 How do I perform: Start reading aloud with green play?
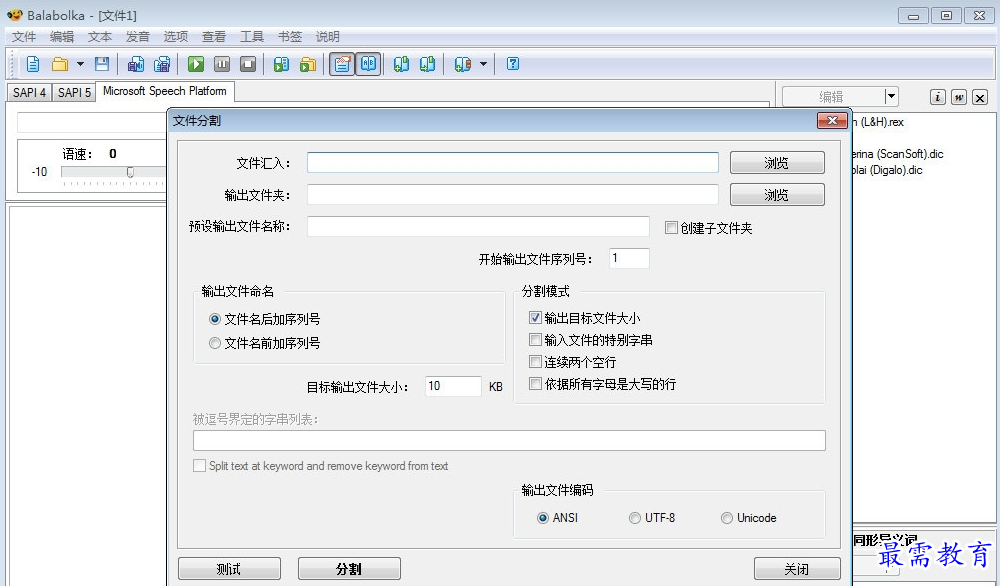pyautogui.click(x=196, y=64)
